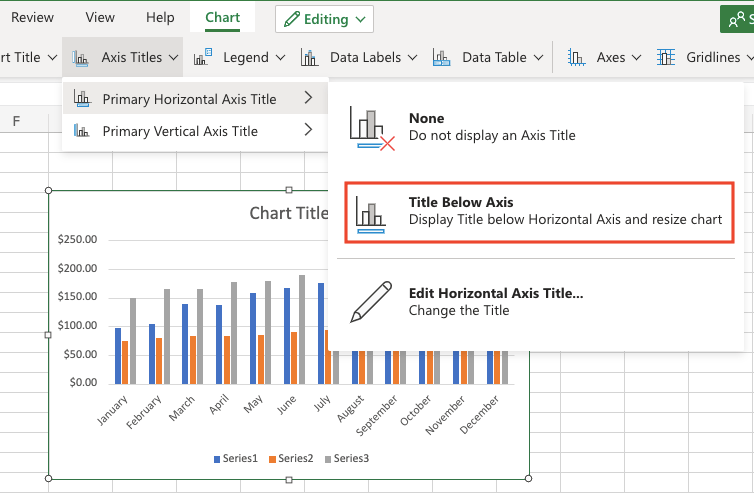Click the chart's bottom-right resize handle
Image resolution: width=754 pixels, height=493 pixels.
[528, 479]
